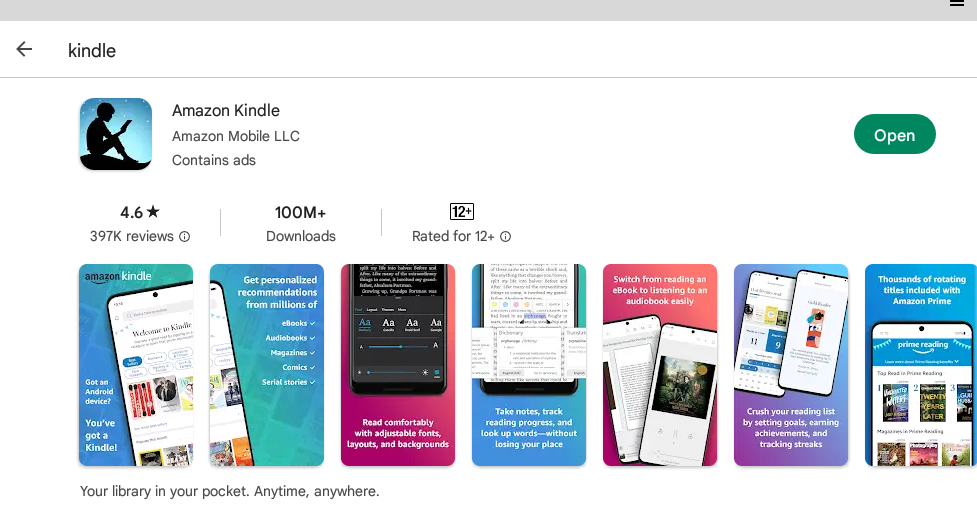977x530 pixels.
Task: Click the 12+ content rating badge
Action: [462, 212]
